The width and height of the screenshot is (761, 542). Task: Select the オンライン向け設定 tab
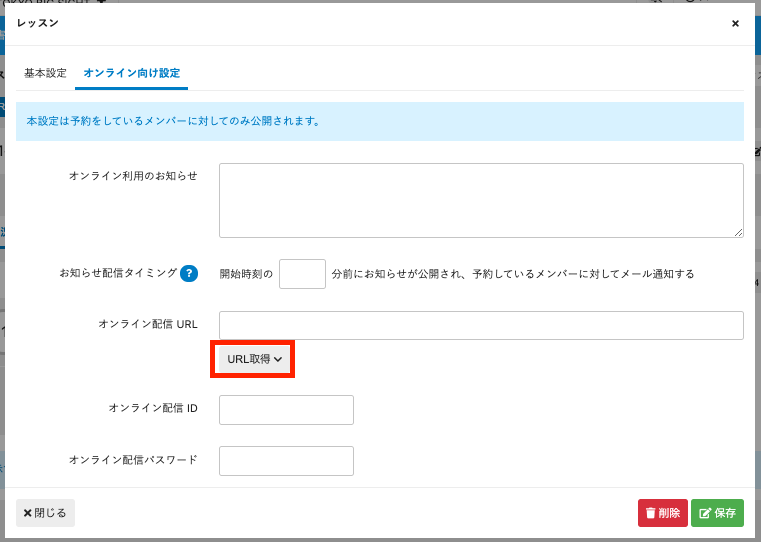tap(131, 73)
